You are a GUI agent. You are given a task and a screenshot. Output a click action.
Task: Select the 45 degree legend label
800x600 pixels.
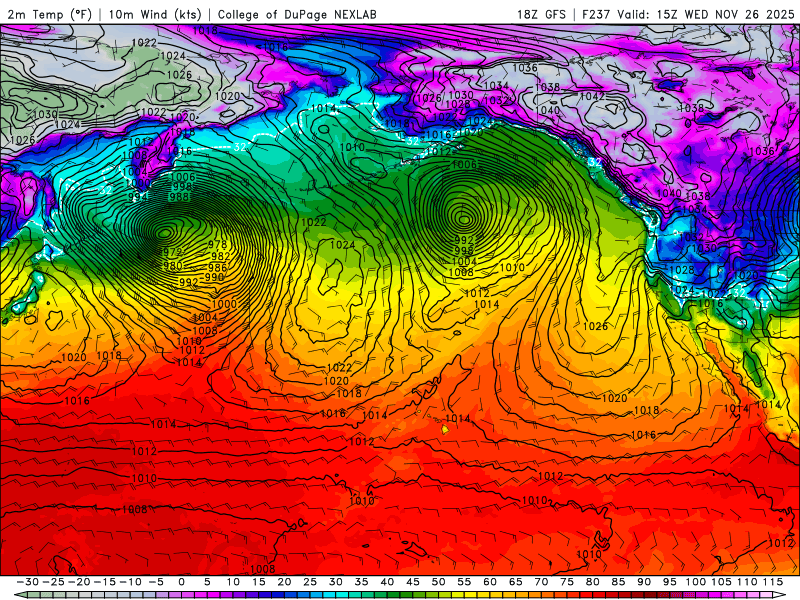coord(413,582)
